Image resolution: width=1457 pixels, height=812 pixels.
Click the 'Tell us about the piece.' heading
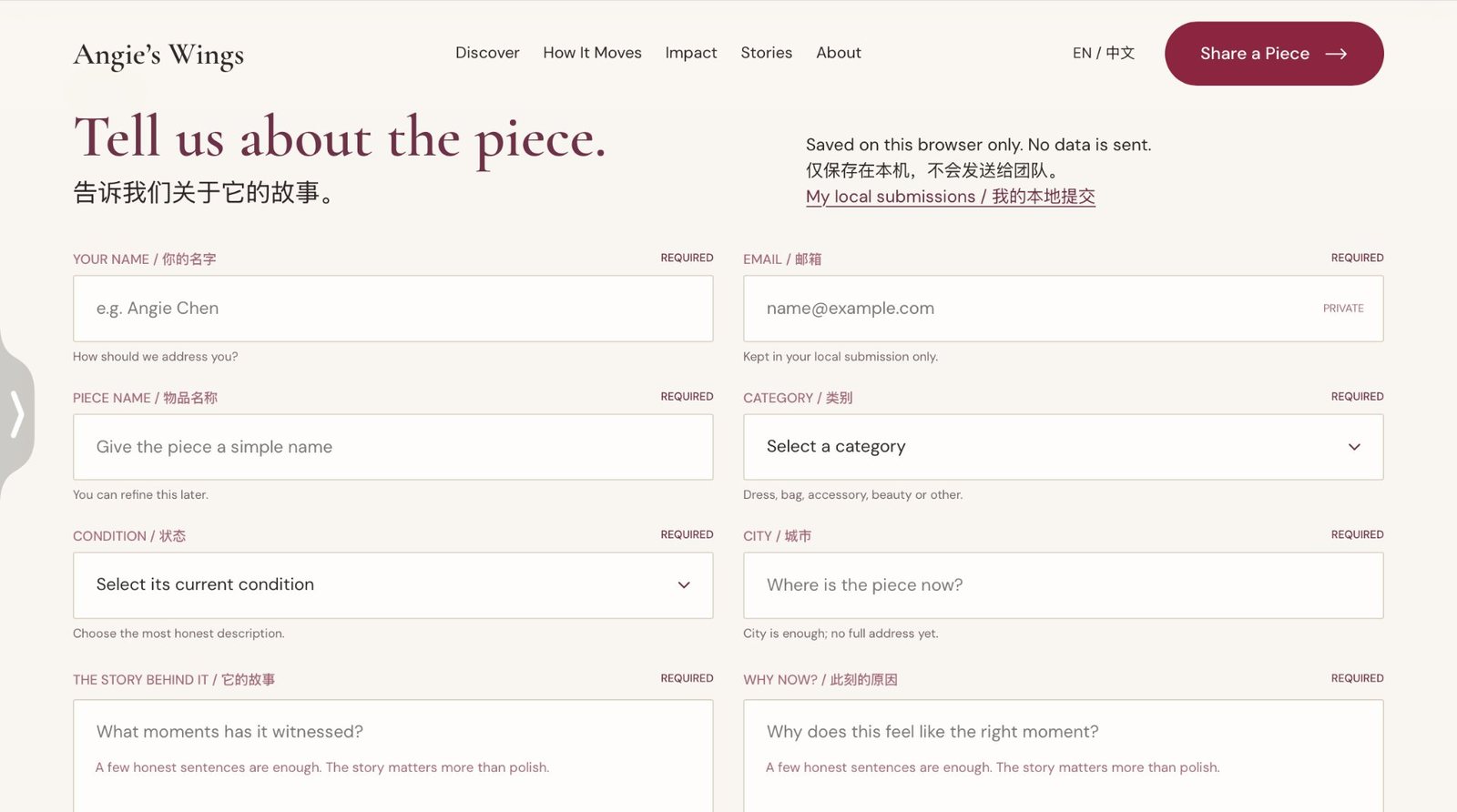(x=340, y=138)
